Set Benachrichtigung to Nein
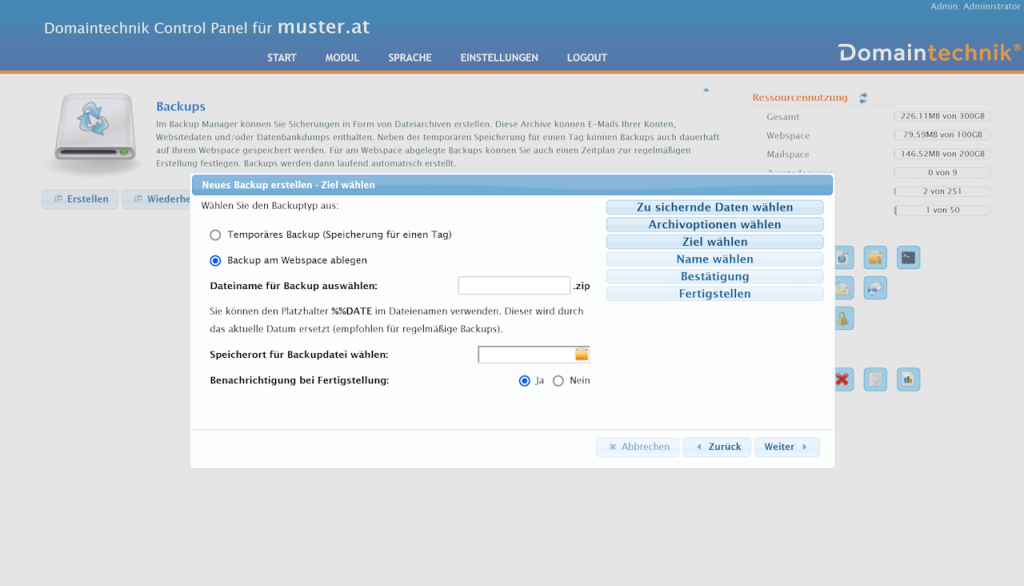The image size is (1024, 586). [x=558, y=381]
